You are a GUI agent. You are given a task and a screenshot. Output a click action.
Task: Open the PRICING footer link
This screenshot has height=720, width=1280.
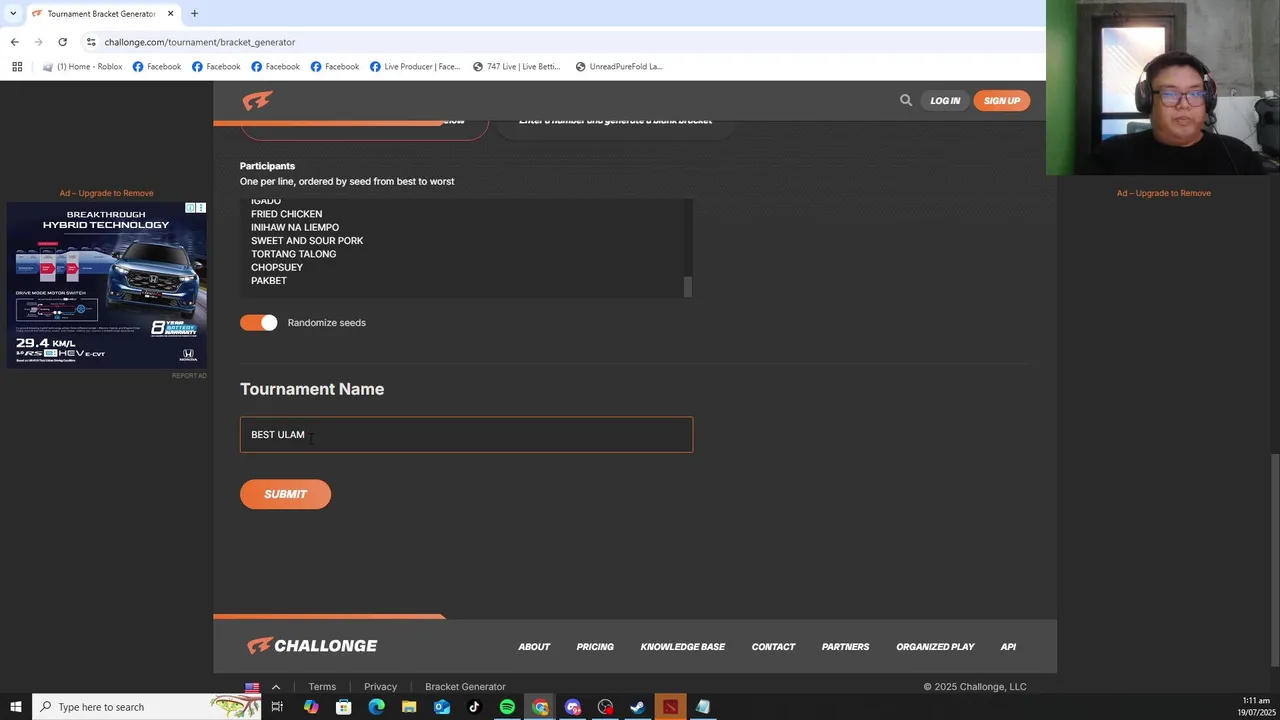(x=595, y=647)
